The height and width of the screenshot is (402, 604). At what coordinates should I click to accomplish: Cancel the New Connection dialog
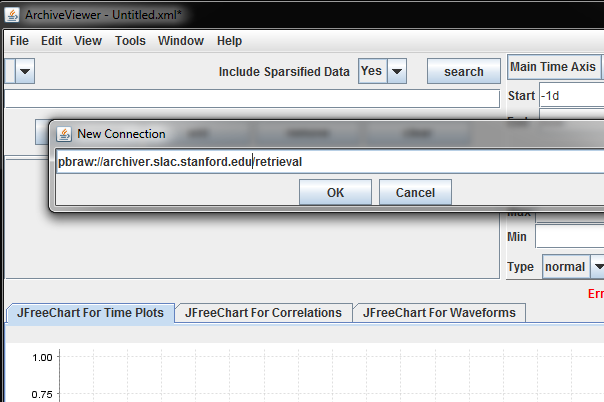(x=415, y=192)
